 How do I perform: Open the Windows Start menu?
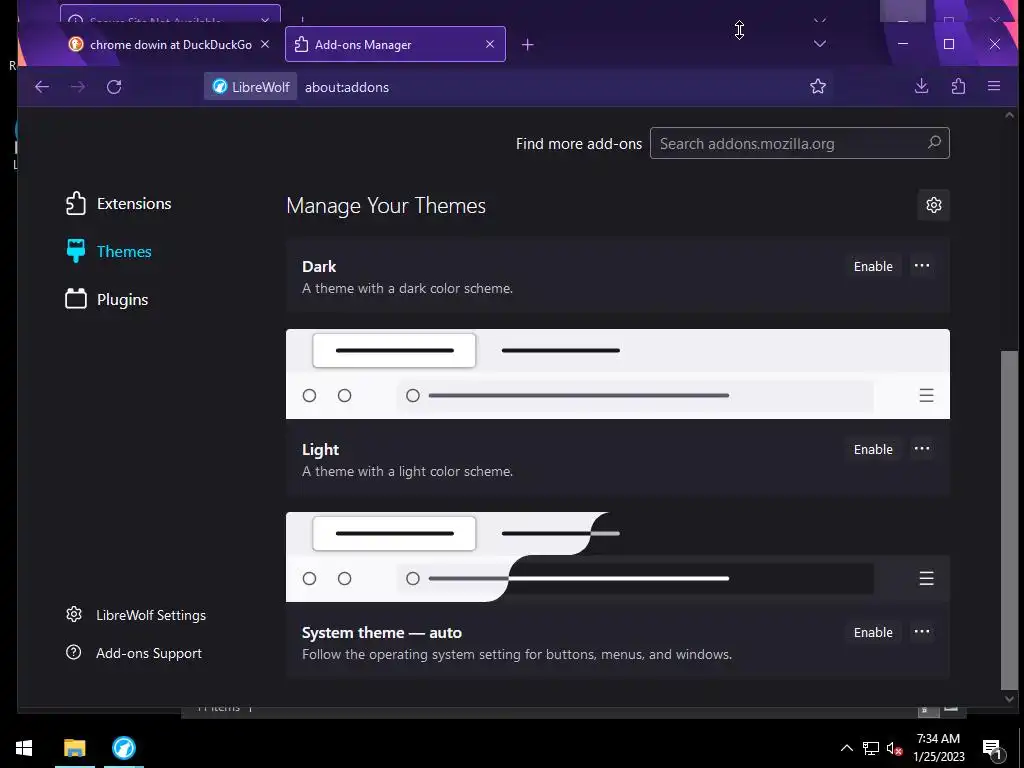[24, 748]
